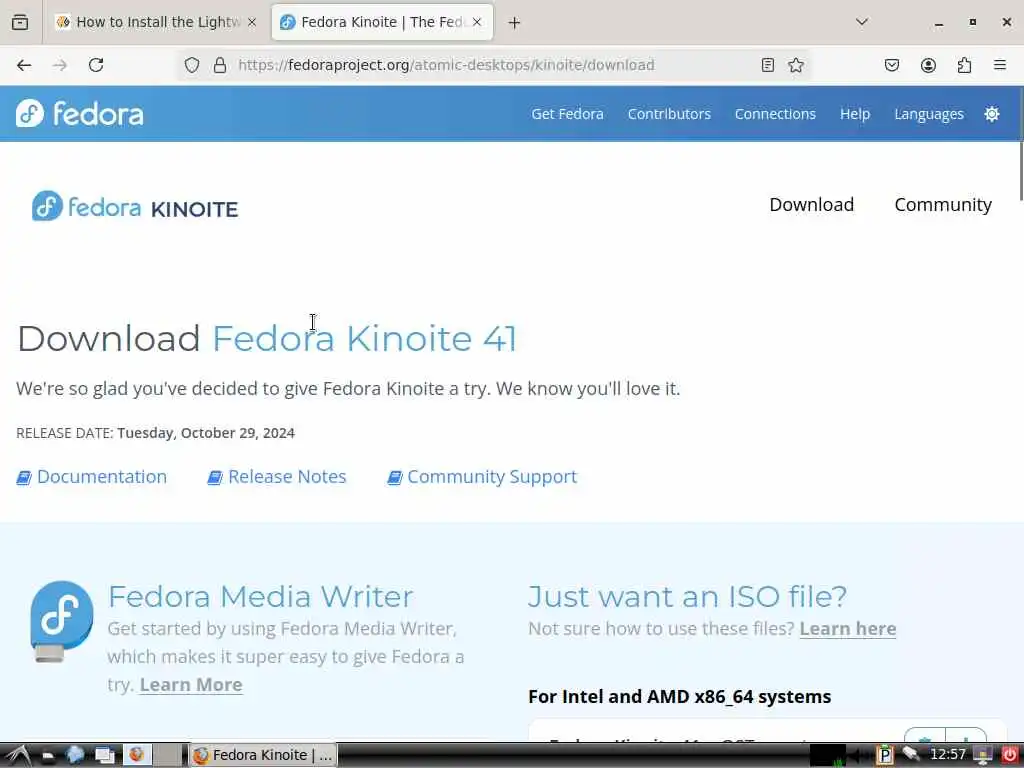1024x768 pixels.
Task: Toggle the light/dark theme sun icon
Action: pos(991,114)
